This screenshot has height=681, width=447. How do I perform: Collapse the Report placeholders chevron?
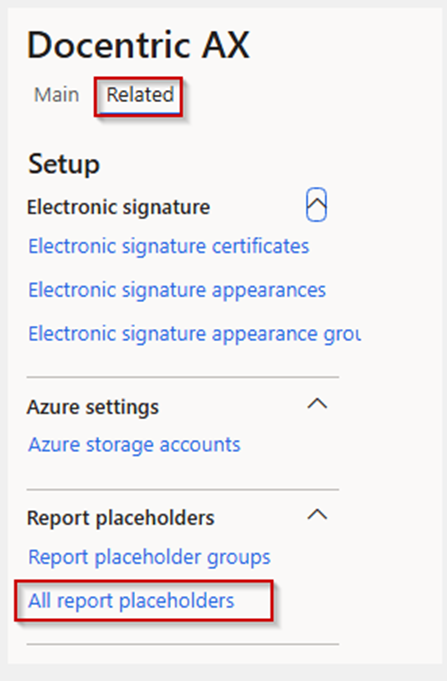(x=317, y=515)
